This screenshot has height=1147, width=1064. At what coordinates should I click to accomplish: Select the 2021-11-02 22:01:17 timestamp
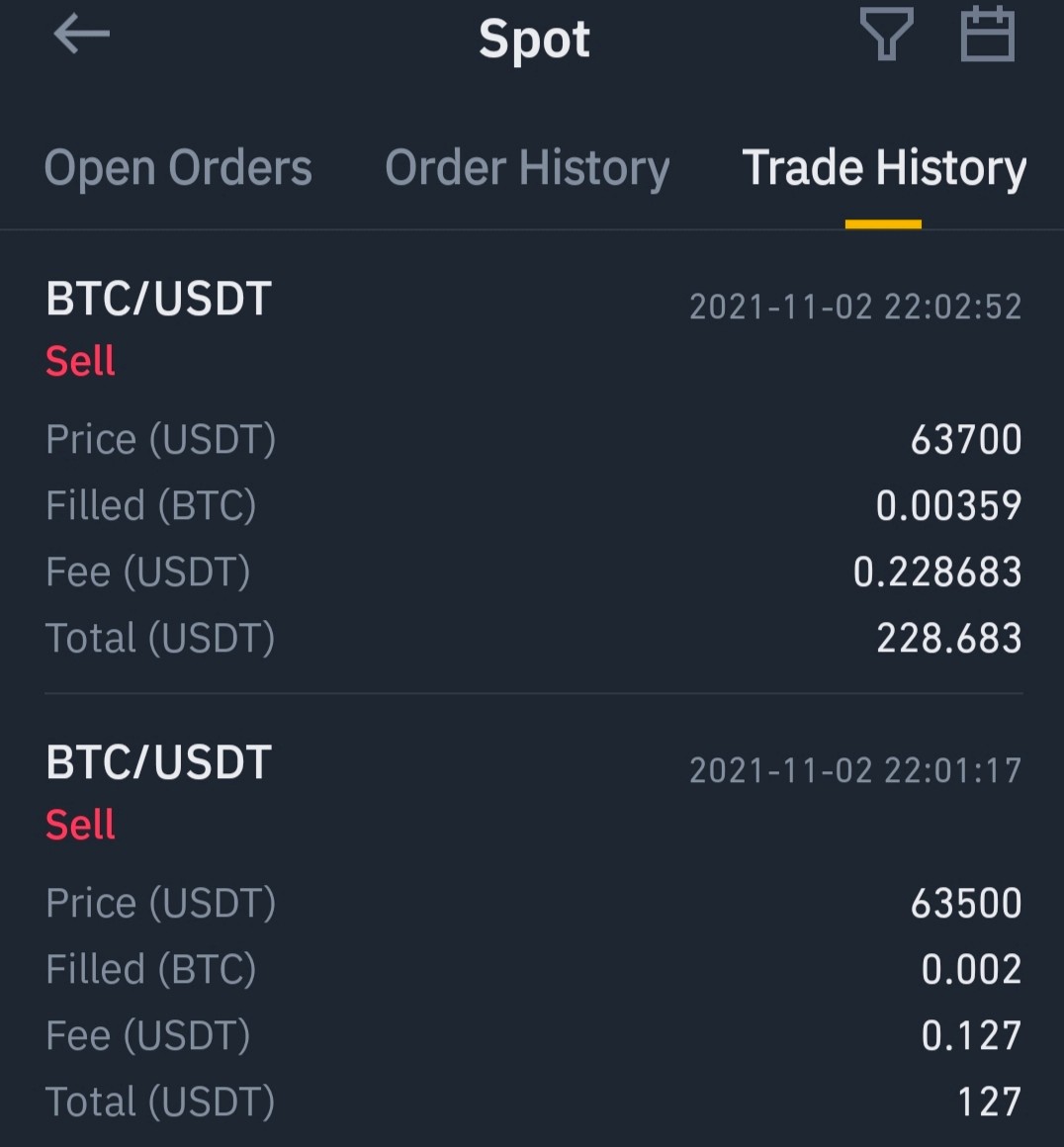tap(855, 770)
